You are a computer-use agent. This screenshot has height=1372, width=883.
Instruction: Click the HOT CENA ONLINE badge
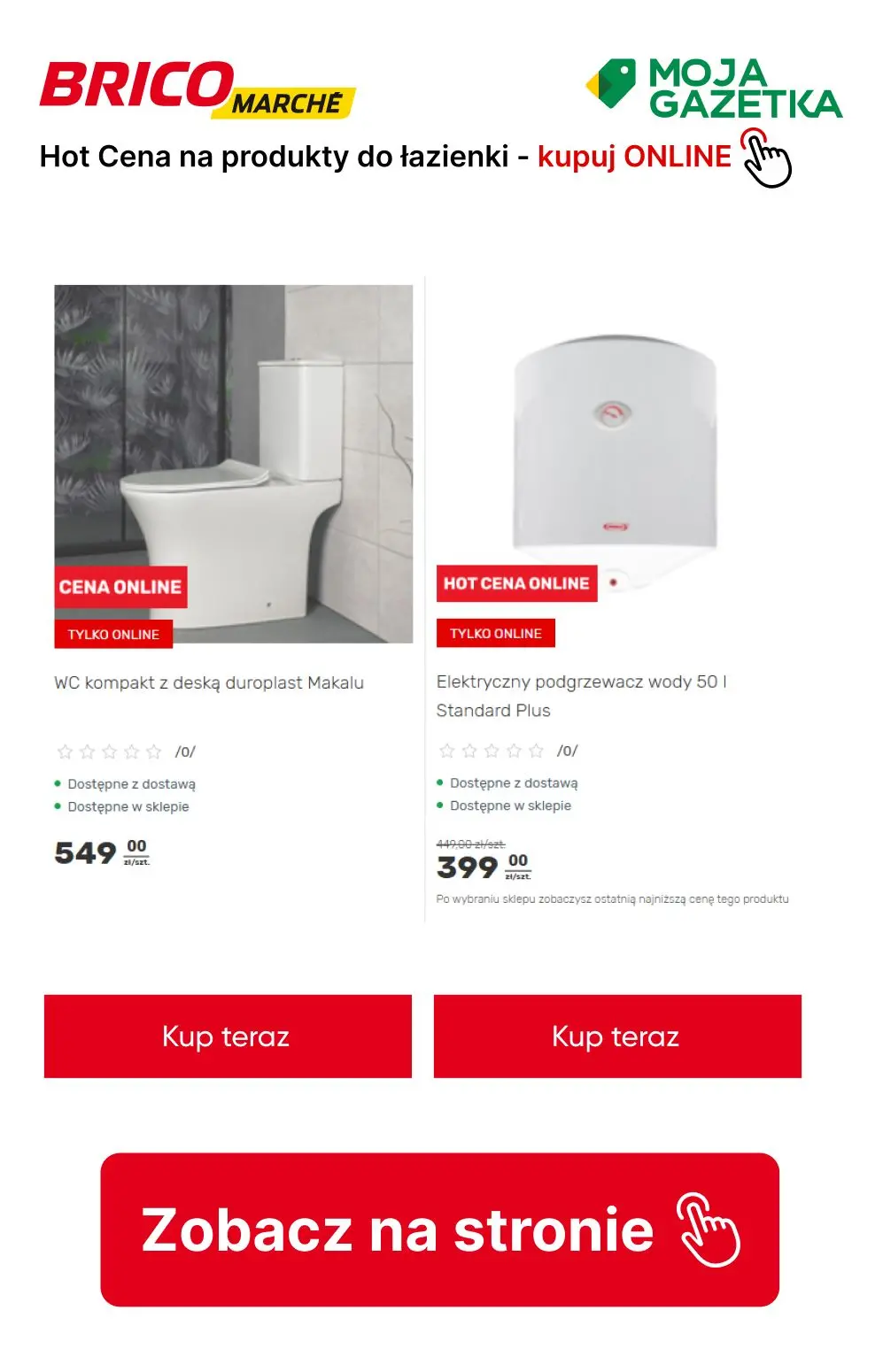[x=516, y=583]
